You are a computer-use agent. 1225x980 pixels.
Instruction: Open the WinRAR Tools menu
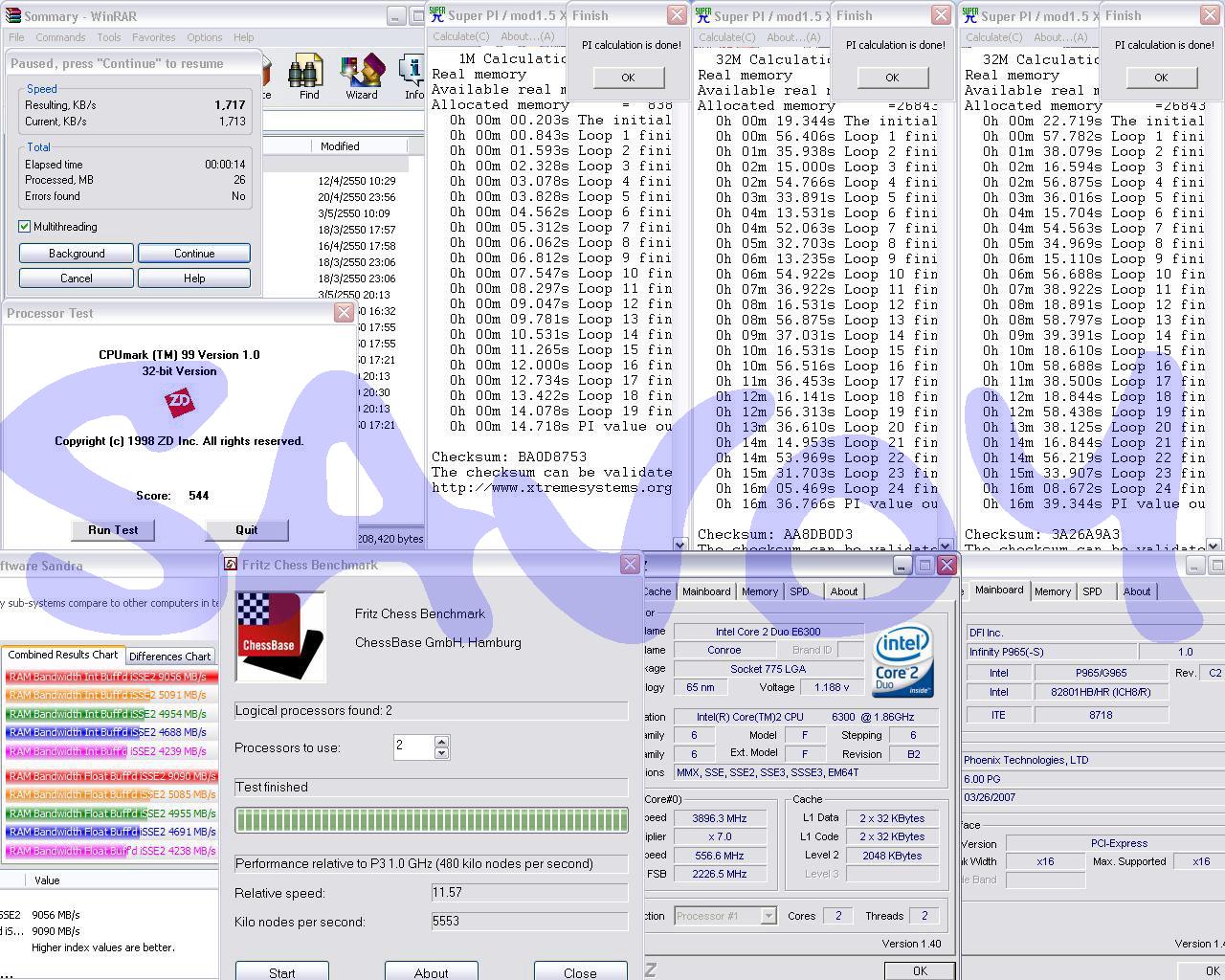(x=109, y=37)
